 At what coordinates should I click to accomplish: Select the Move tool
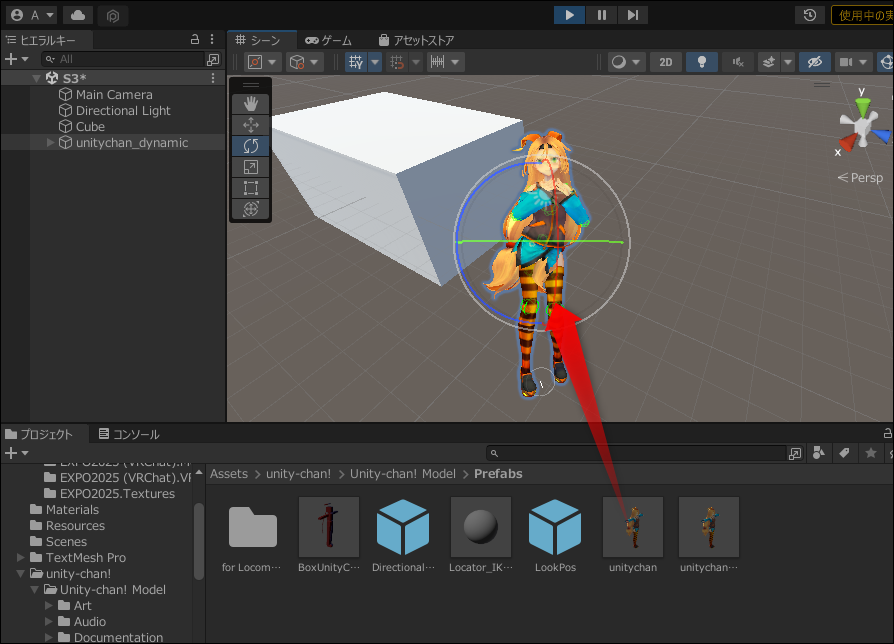pos(251,125)
